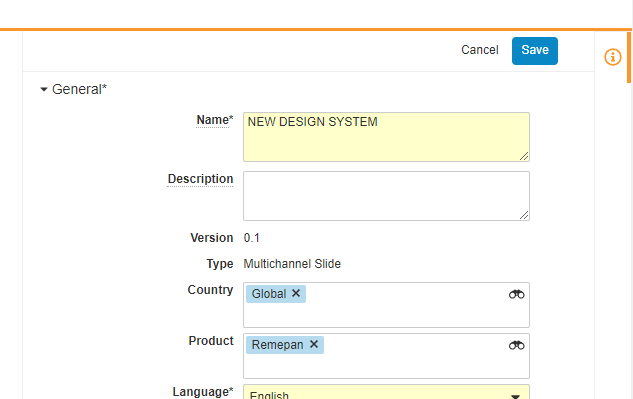Click the orange information icon
Viewport: 633px width, 399px height.
pyautogui.click(x=612, y=57)
